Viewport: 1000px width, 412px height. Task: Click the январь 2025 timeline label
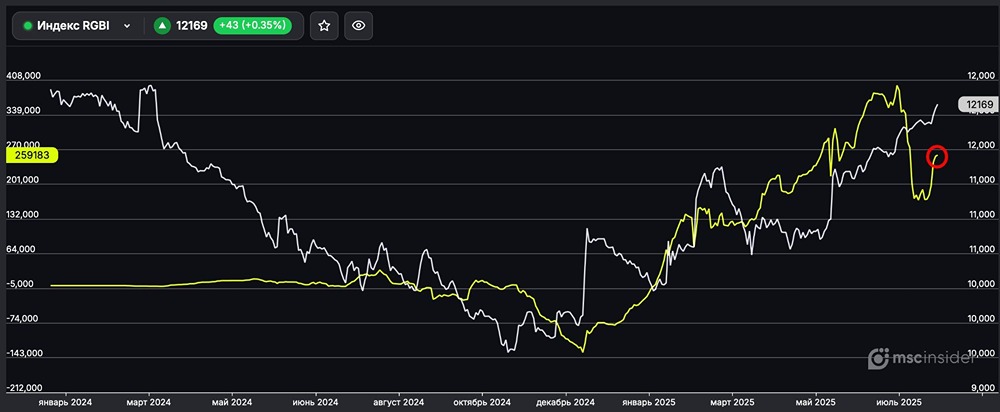648,402
